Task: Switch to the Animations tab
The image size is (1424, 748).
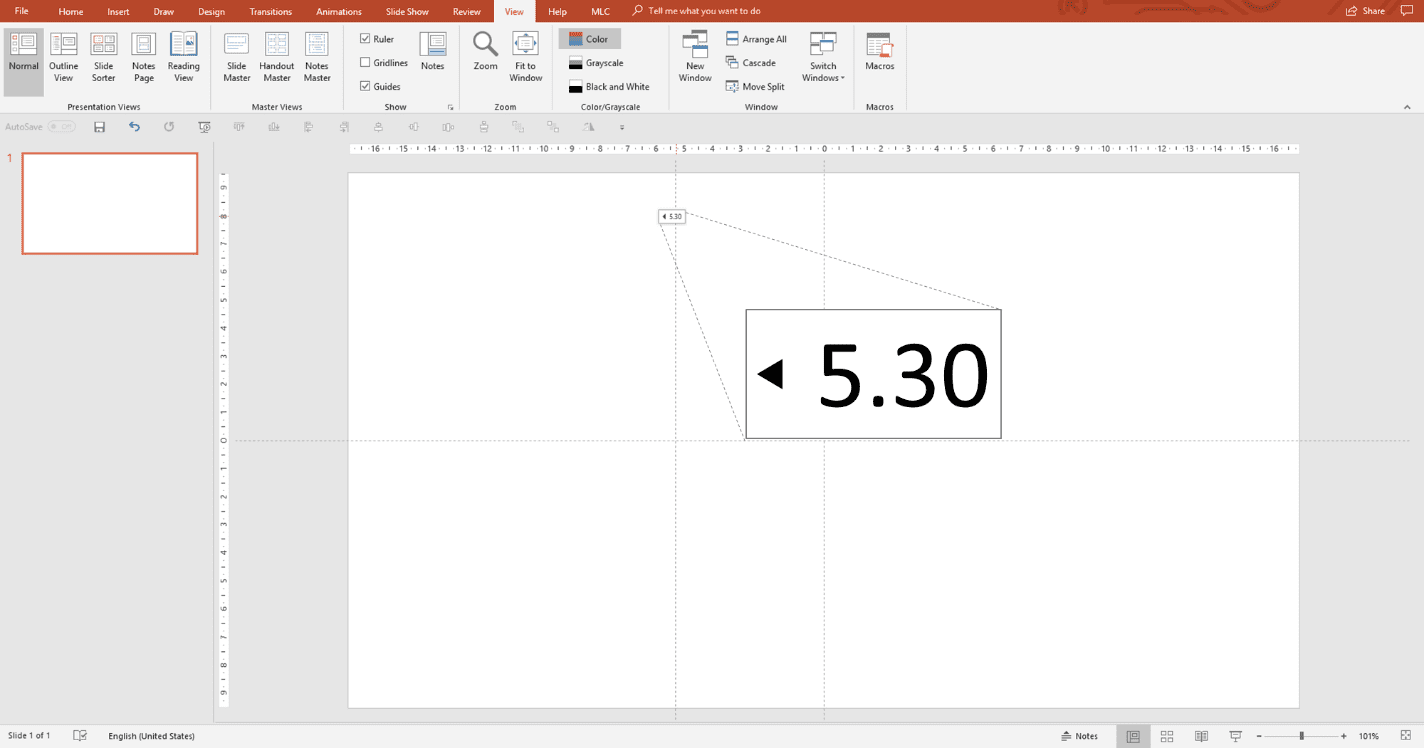Action: 338,11
